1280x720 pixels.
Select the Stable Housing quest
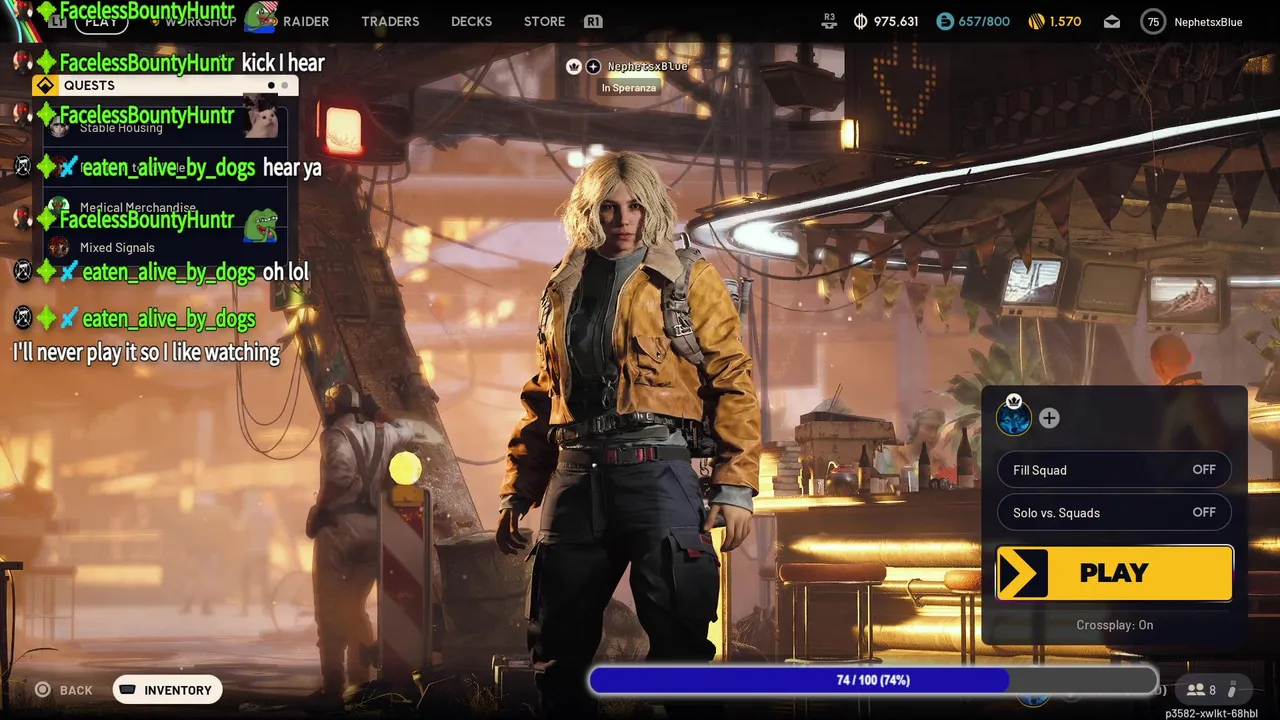[x=165, y=127]
